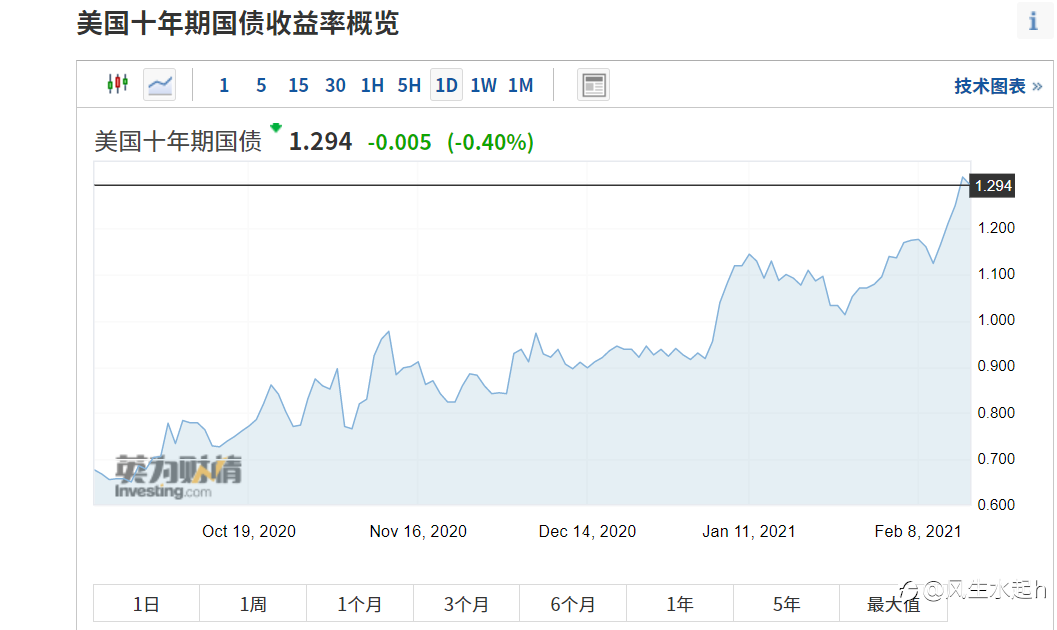The width and height of the screenshot is (1057, 630).
Task: Select the area line chart icon
Action: pyautogui.click(x=160, y=85)
